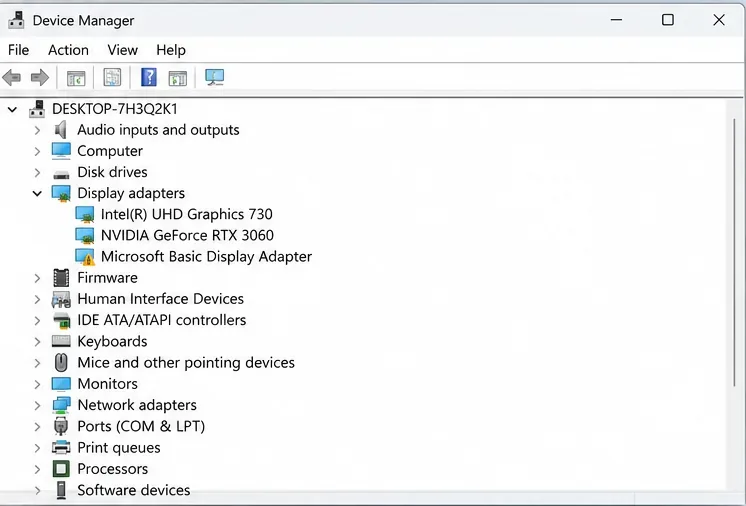Screen dimensions: 746x506
Task: Click the Intel(R) UHD Graphics 730 device icon
Action: click(85, 214)
